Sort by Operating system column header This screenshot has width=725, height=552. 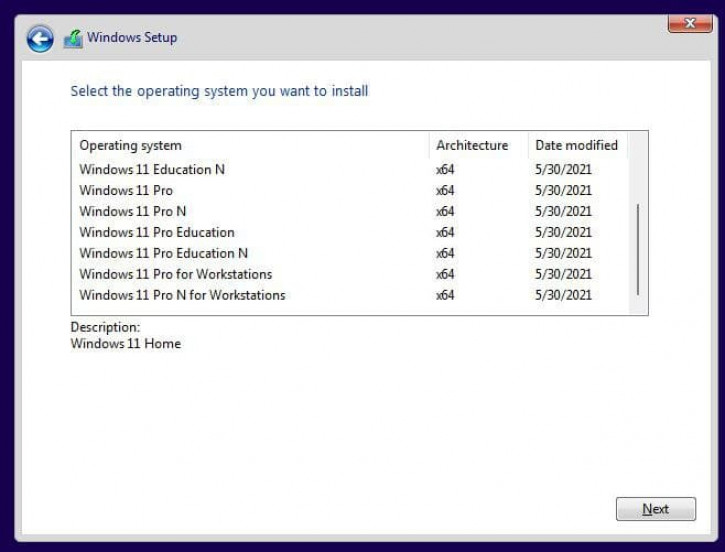[x=250, y=146]
